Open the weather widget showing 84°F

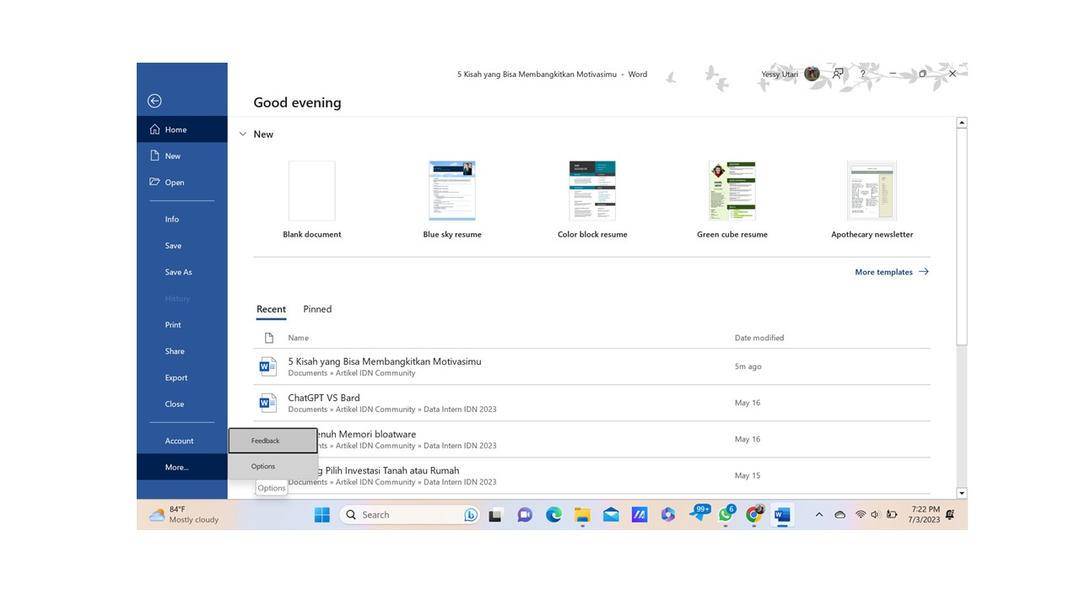(185, 515)
